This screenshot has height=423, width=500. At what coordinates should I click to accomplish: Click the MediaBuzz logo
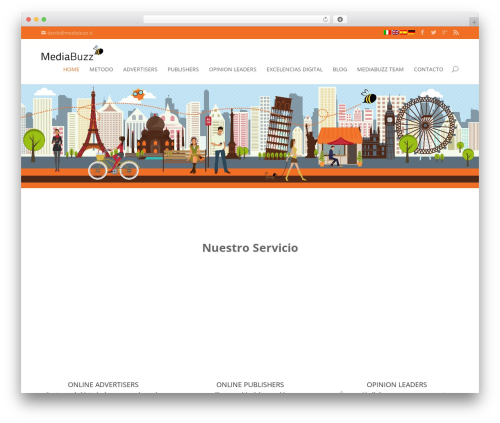(x=72, y=54)
